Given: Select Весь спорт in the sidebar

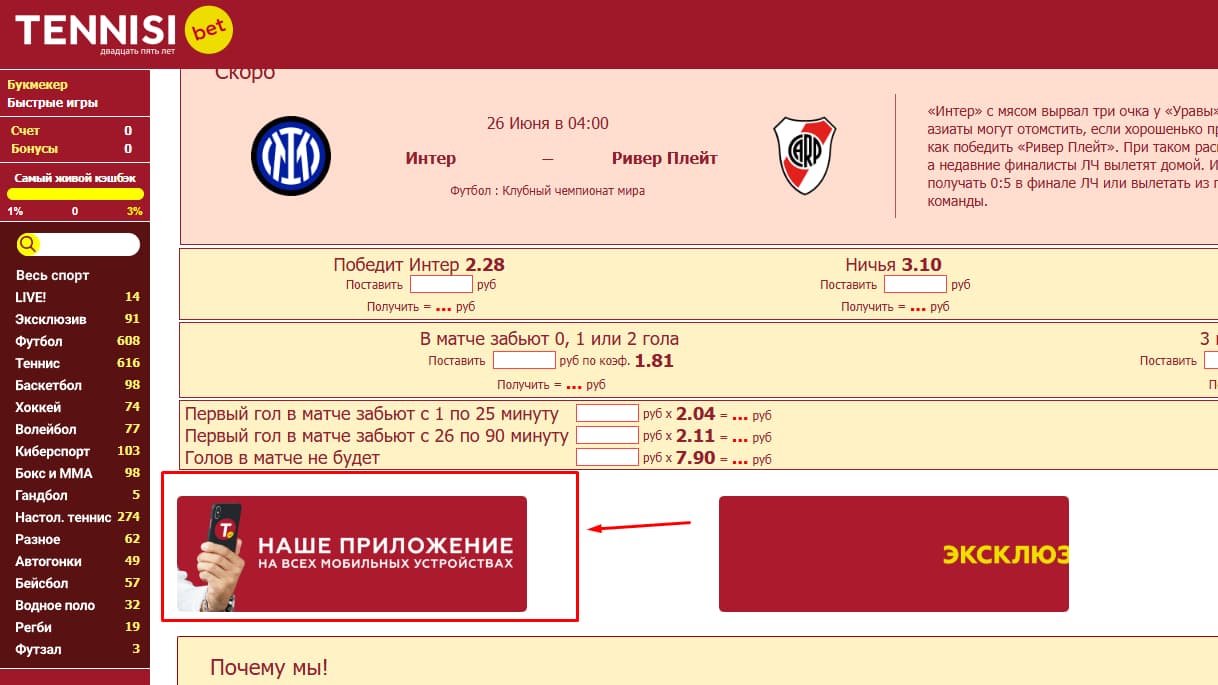Looking at the screenshot, I should [x=52, y=275].
